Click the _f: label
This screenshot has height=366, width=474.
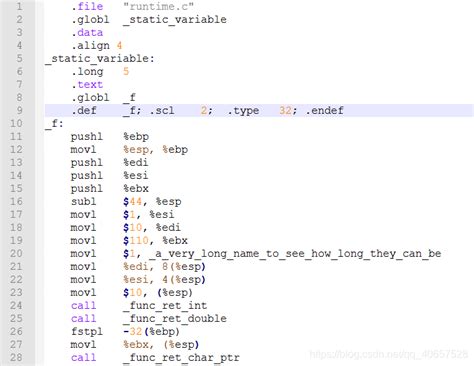coord(54,123)
